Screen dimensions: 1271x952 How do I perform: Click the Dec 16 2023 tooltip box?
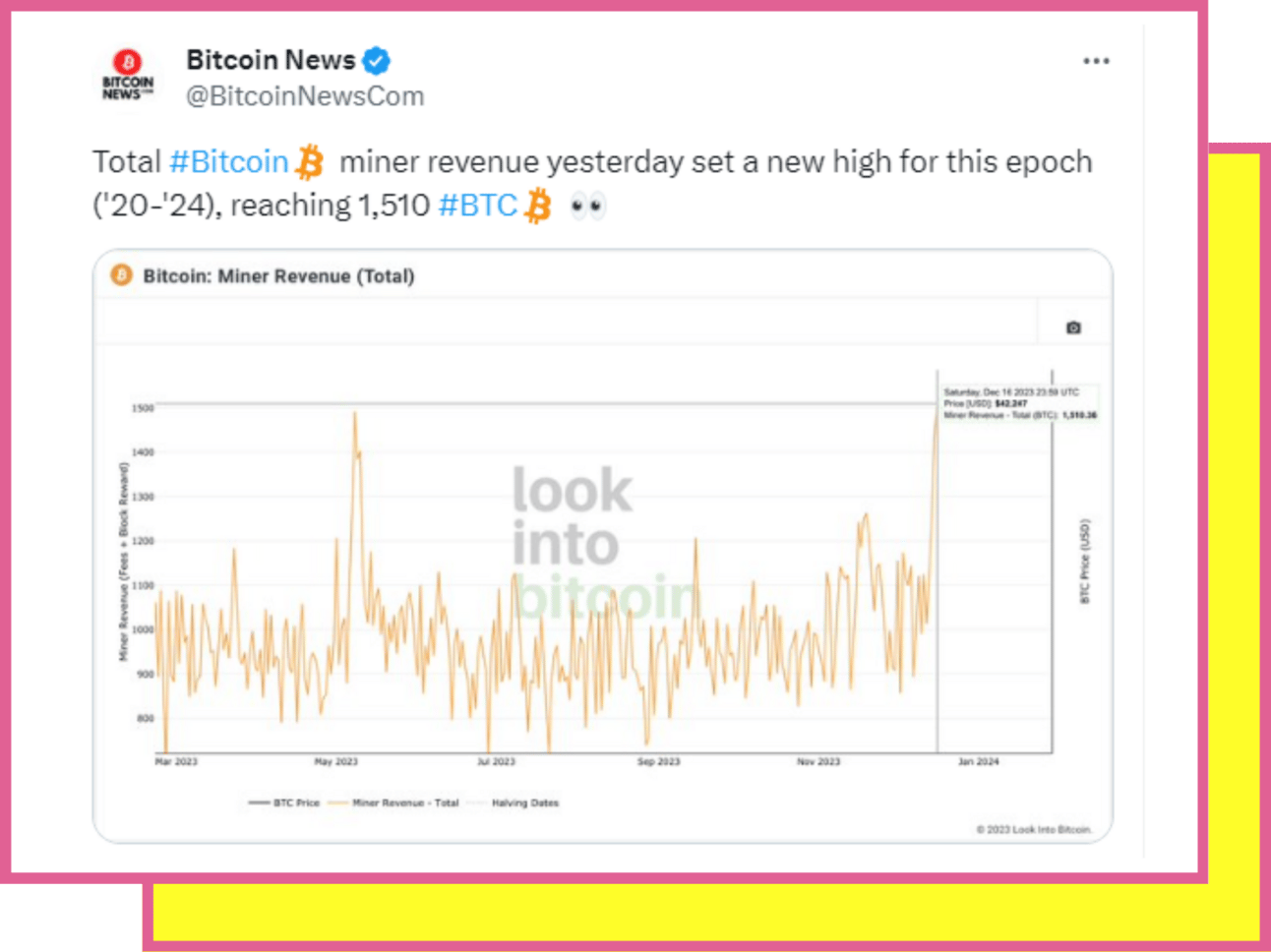pyautogui.click(x=1019, y=404)
